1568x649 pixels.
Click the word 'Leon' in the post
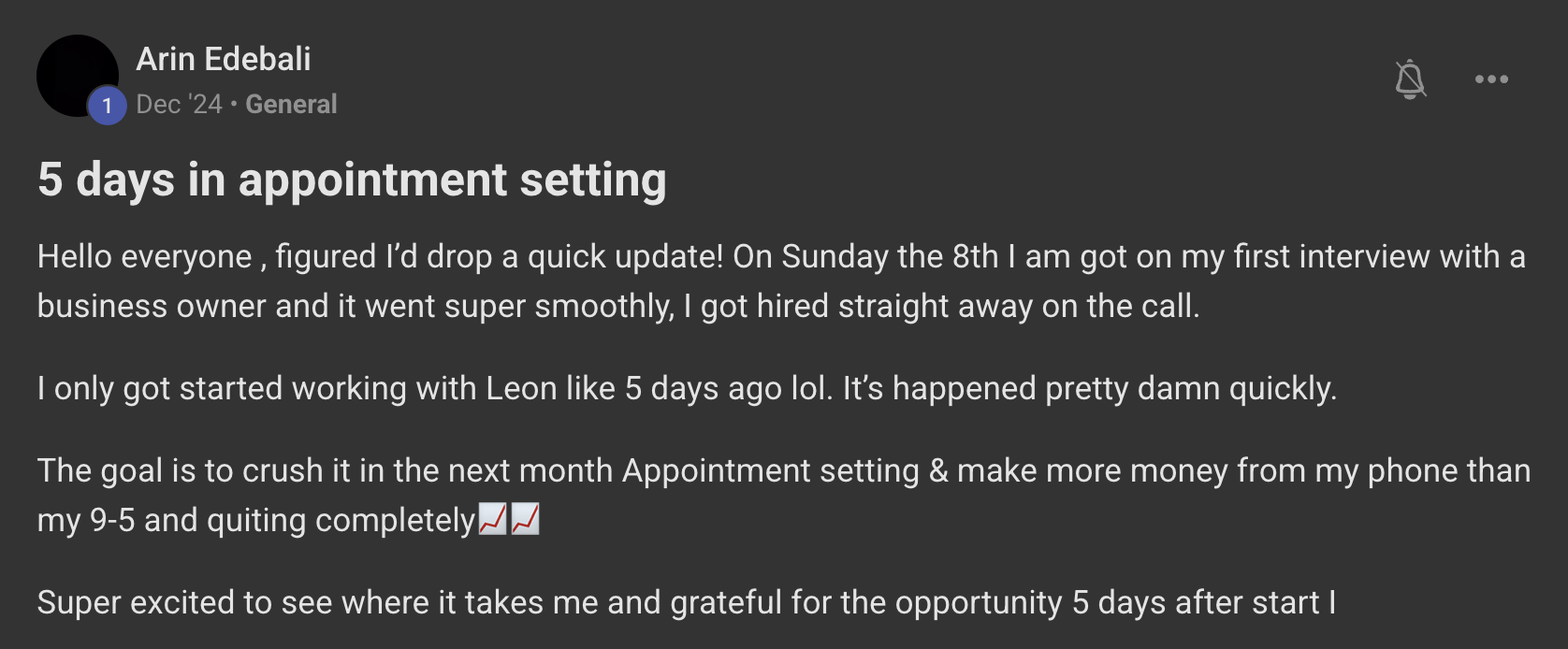[x=521, y=388]
